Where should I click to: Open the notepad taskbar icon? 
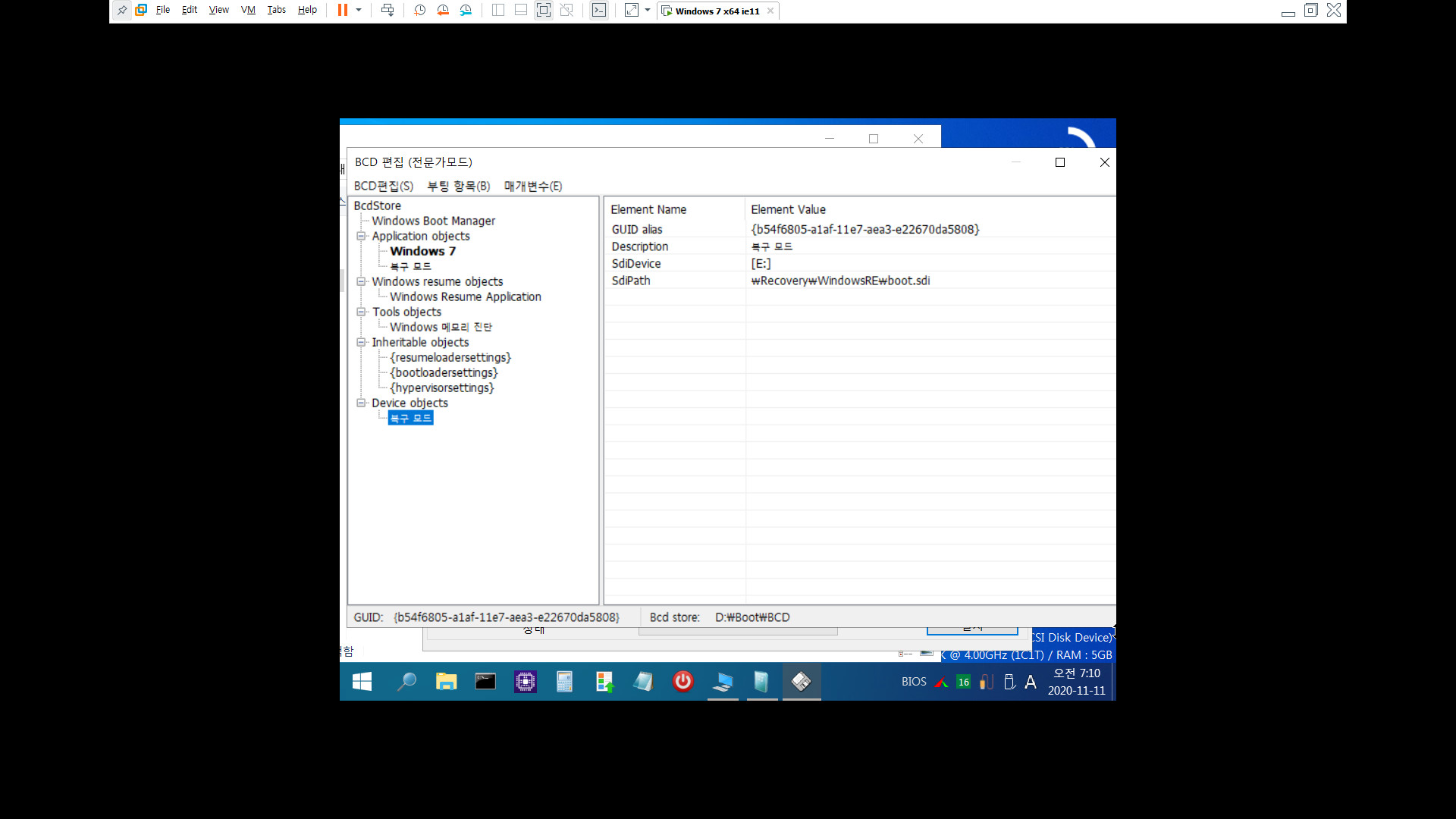click(644, 682)
